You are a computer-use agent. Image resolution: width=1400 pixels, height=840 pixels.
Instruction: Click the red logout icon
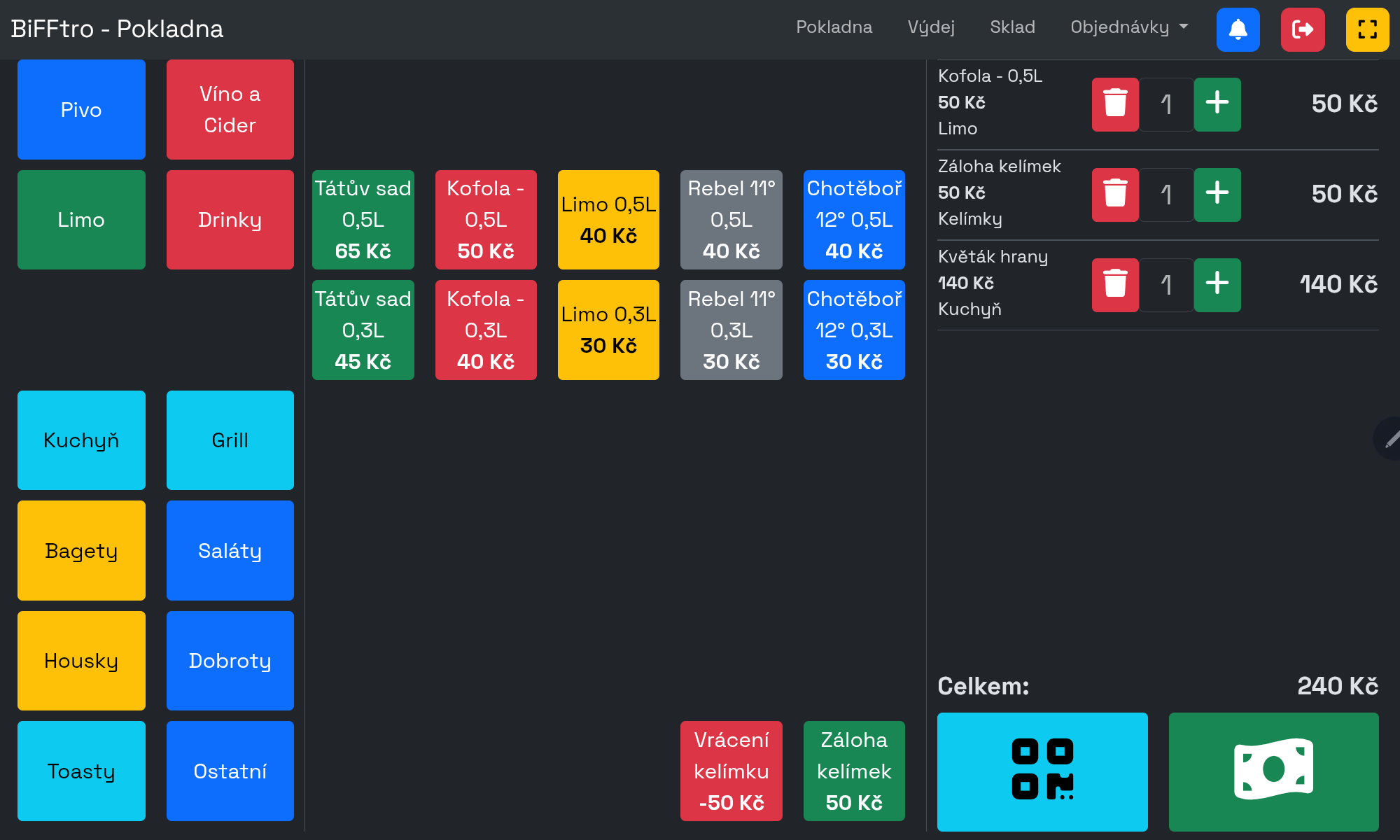click(x=1302, y=29)
